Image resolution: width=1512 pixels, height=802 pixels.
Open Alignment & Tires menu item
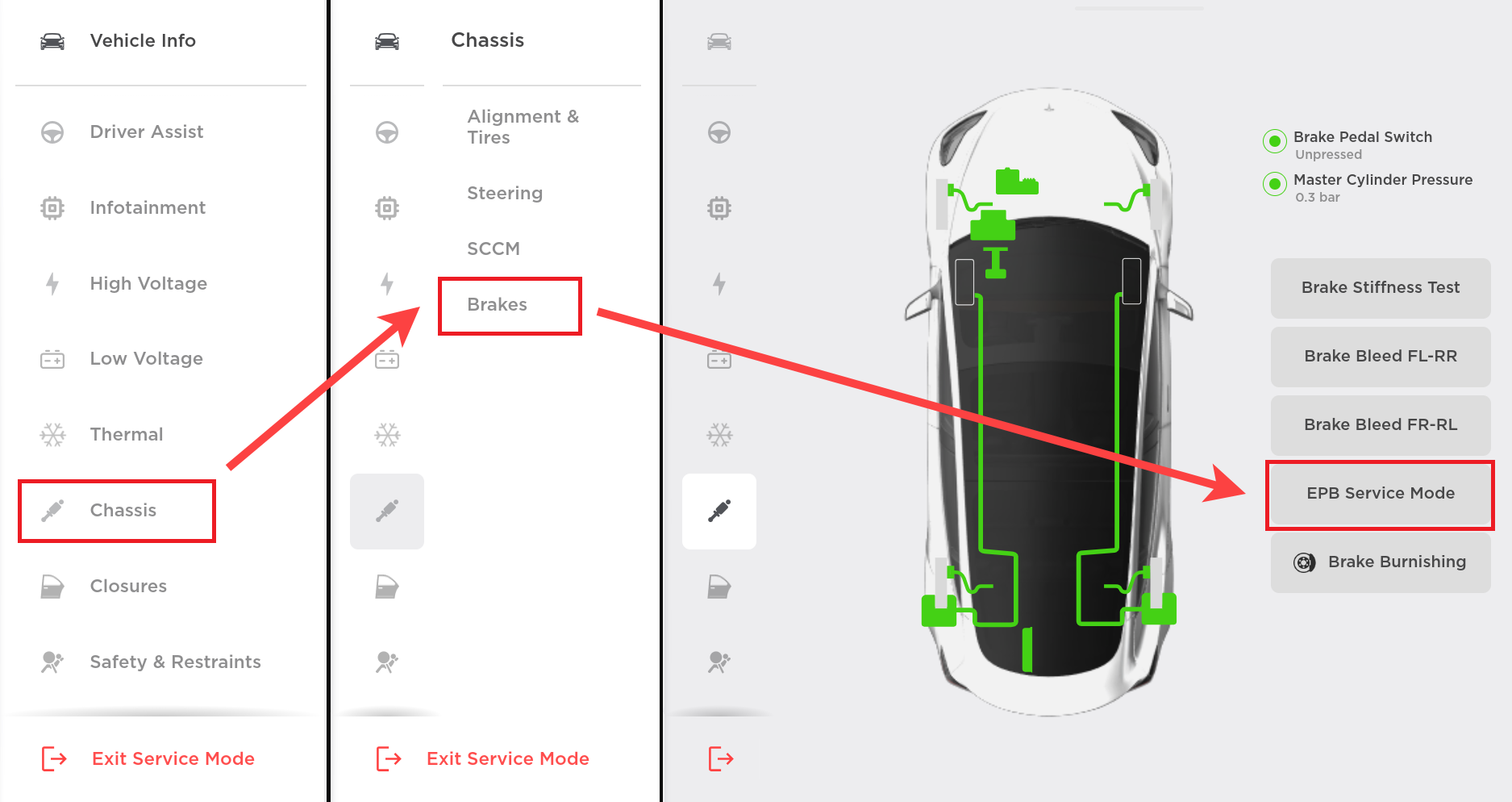click(x=523, y=127)
